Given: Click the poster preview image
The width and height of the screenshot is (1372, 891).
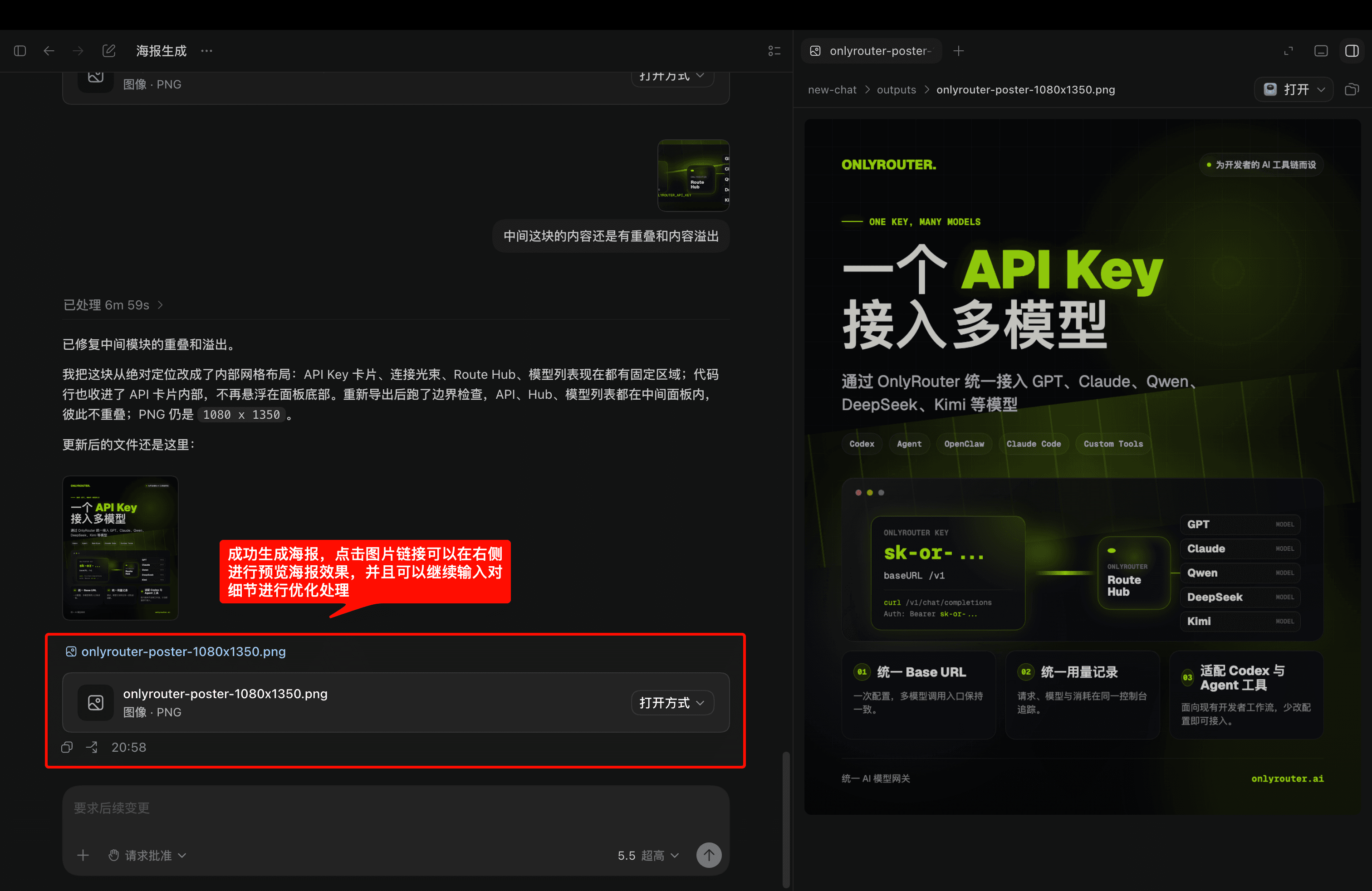Looking at the screenshot, I should (1082, 467).
